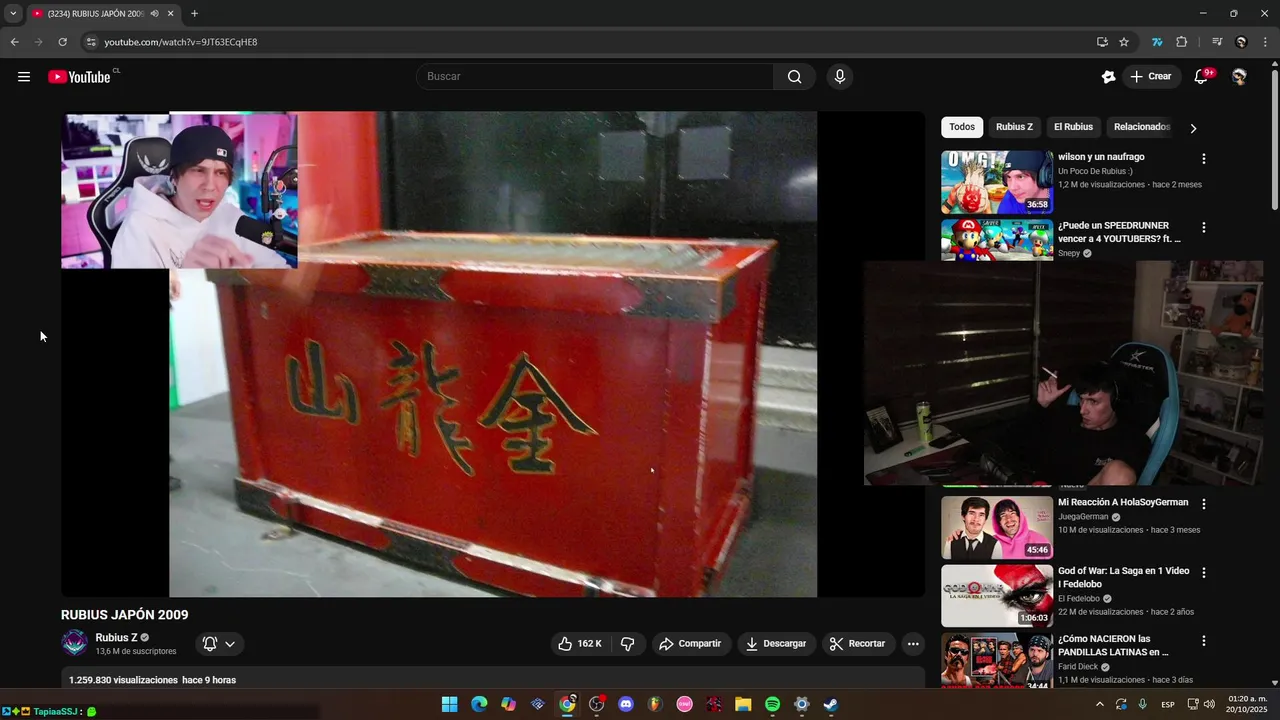Open File Explorer from the taskbar
Image resolution: width=1280 pixels, height=720 pixels.
pyautogui.click(x=743, y=705)
